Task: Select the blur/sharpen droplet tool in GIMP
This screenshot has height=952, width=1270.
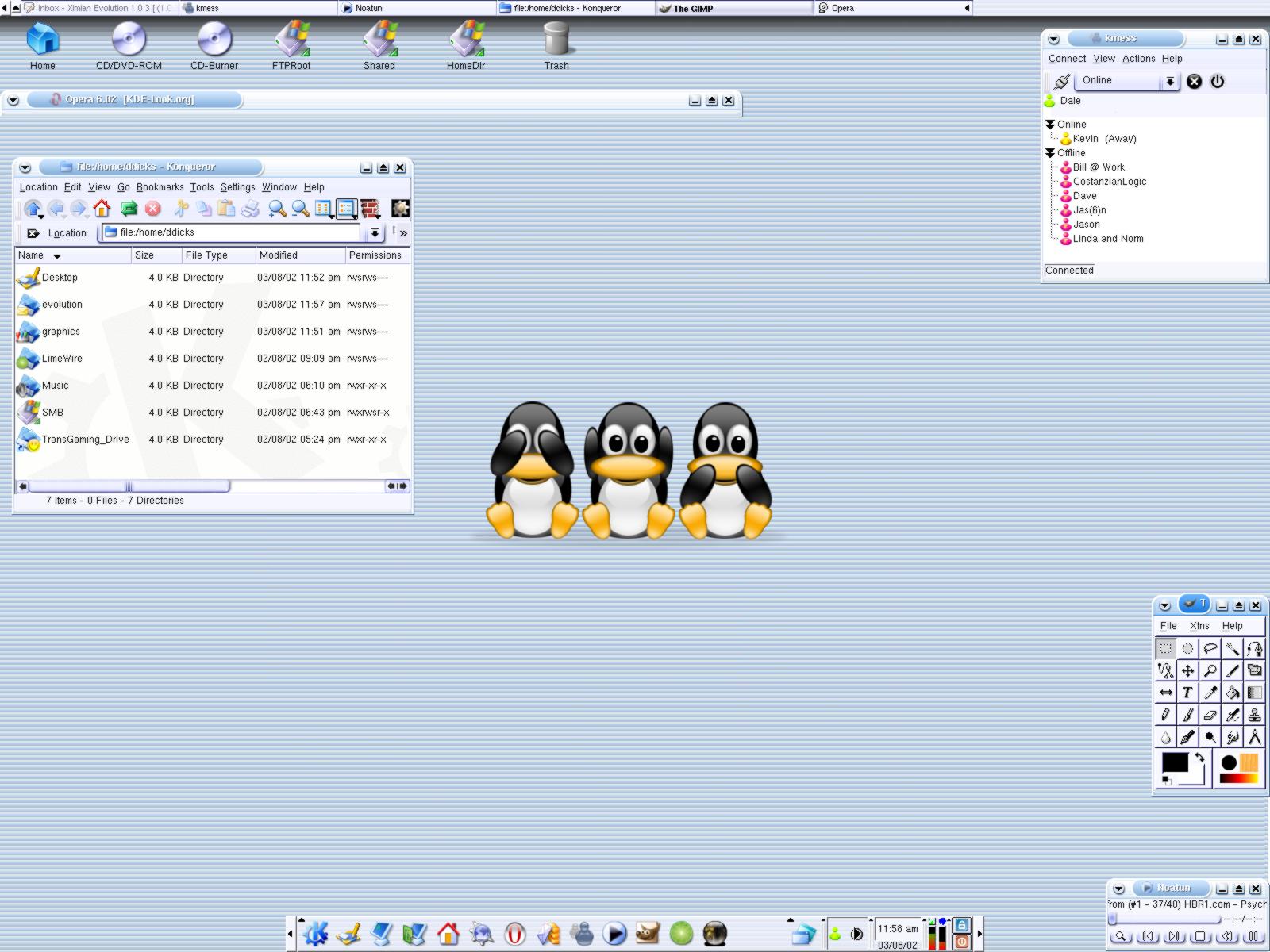Action: [1165, 737]
